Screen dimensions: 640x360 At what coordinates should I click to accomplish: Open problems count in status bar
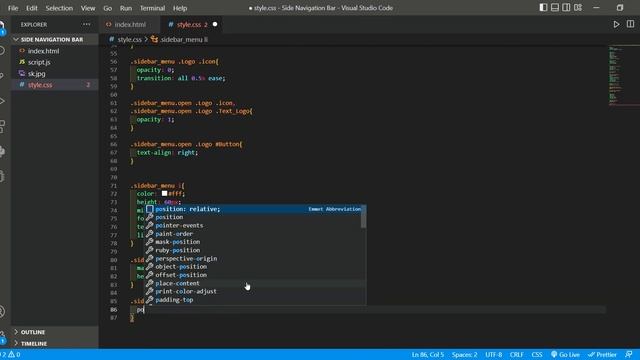pyautogui.click(x=11, y=354)
